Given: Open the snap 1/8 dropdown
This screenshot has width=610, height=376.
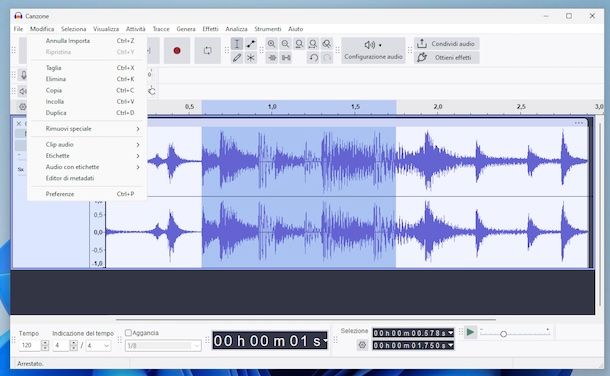Looking at the screenshot, I should [x=163, y=346].
